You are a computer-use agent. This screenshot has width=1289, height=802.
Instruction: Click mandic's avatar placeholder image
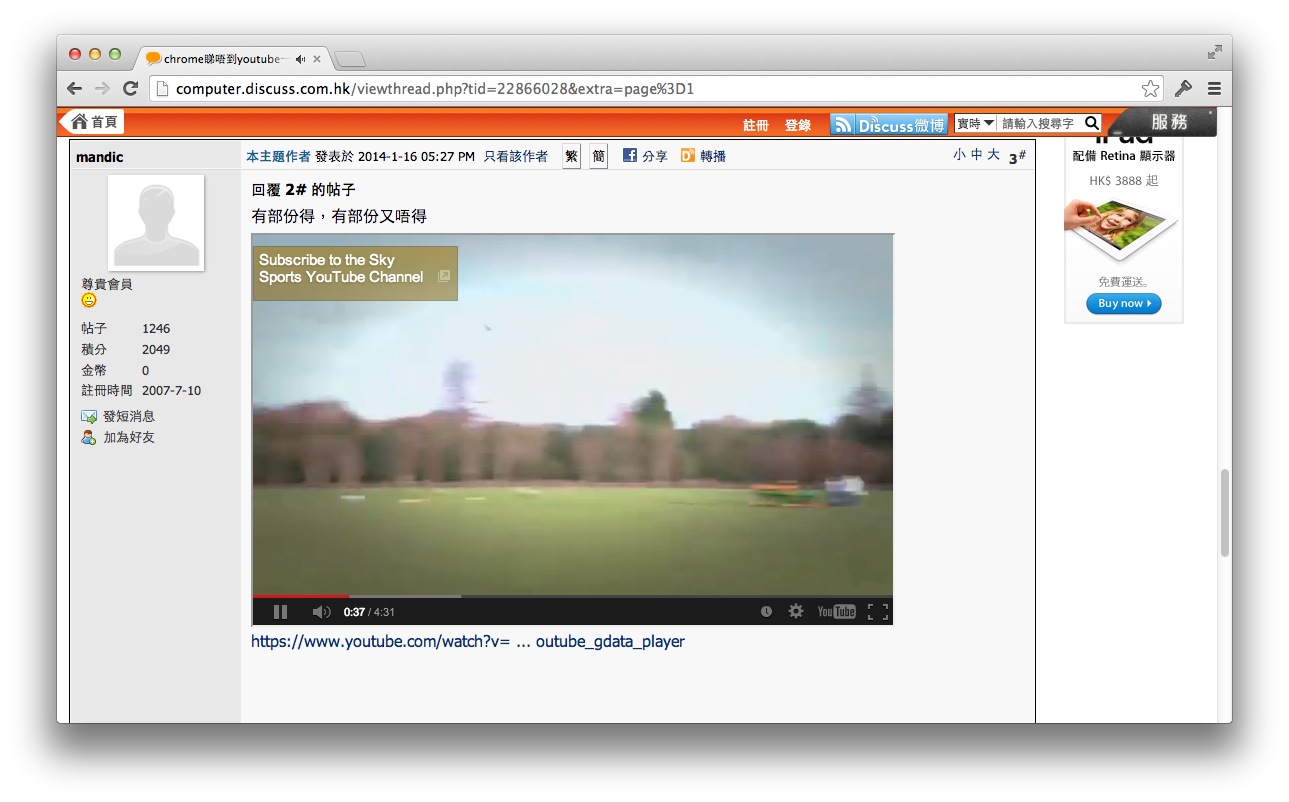156,222
